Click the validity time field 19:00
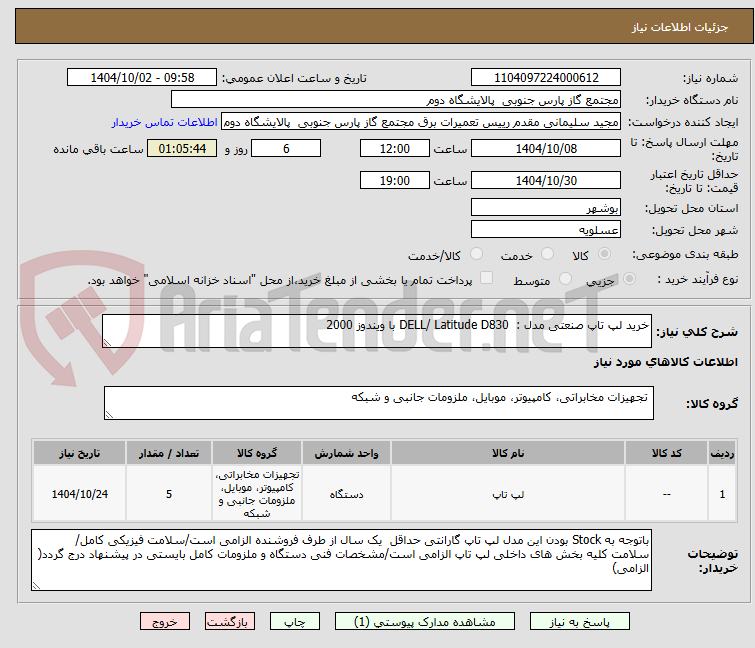The image size is (755, 648). [x=394, y=180]
